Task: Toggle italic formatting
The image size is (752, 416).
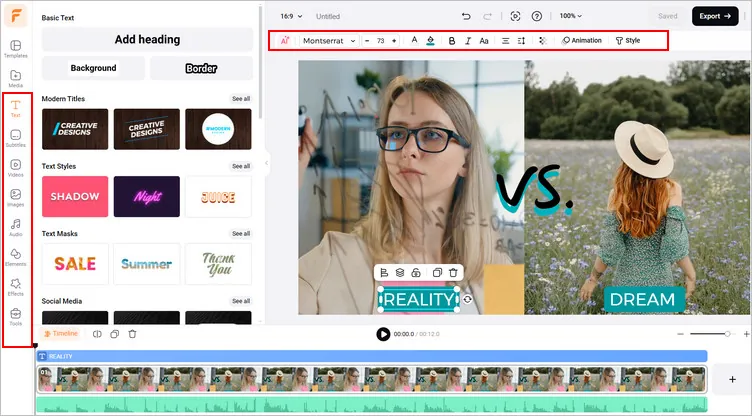Action: (x=468, y=41)
